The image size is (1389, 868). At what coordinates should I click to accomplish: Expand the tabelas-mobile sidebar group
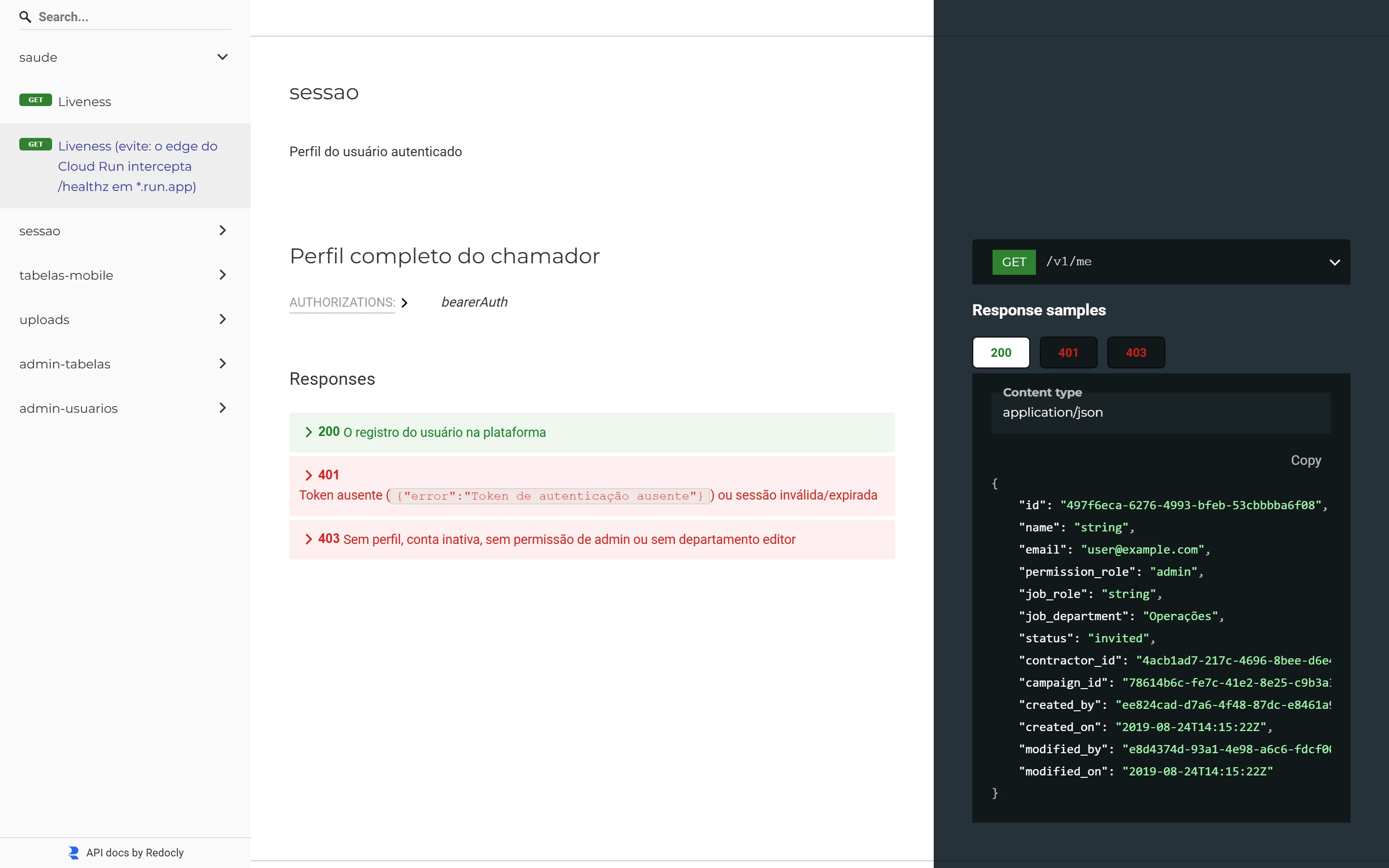coord(223,275)
